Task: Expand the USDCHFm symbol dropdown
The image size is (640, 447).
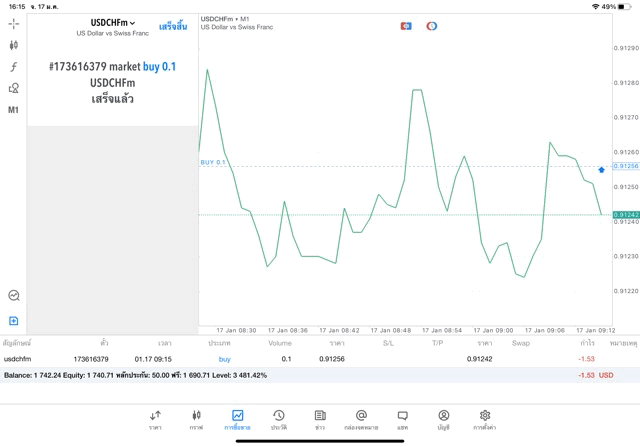Action: point(113,23)
